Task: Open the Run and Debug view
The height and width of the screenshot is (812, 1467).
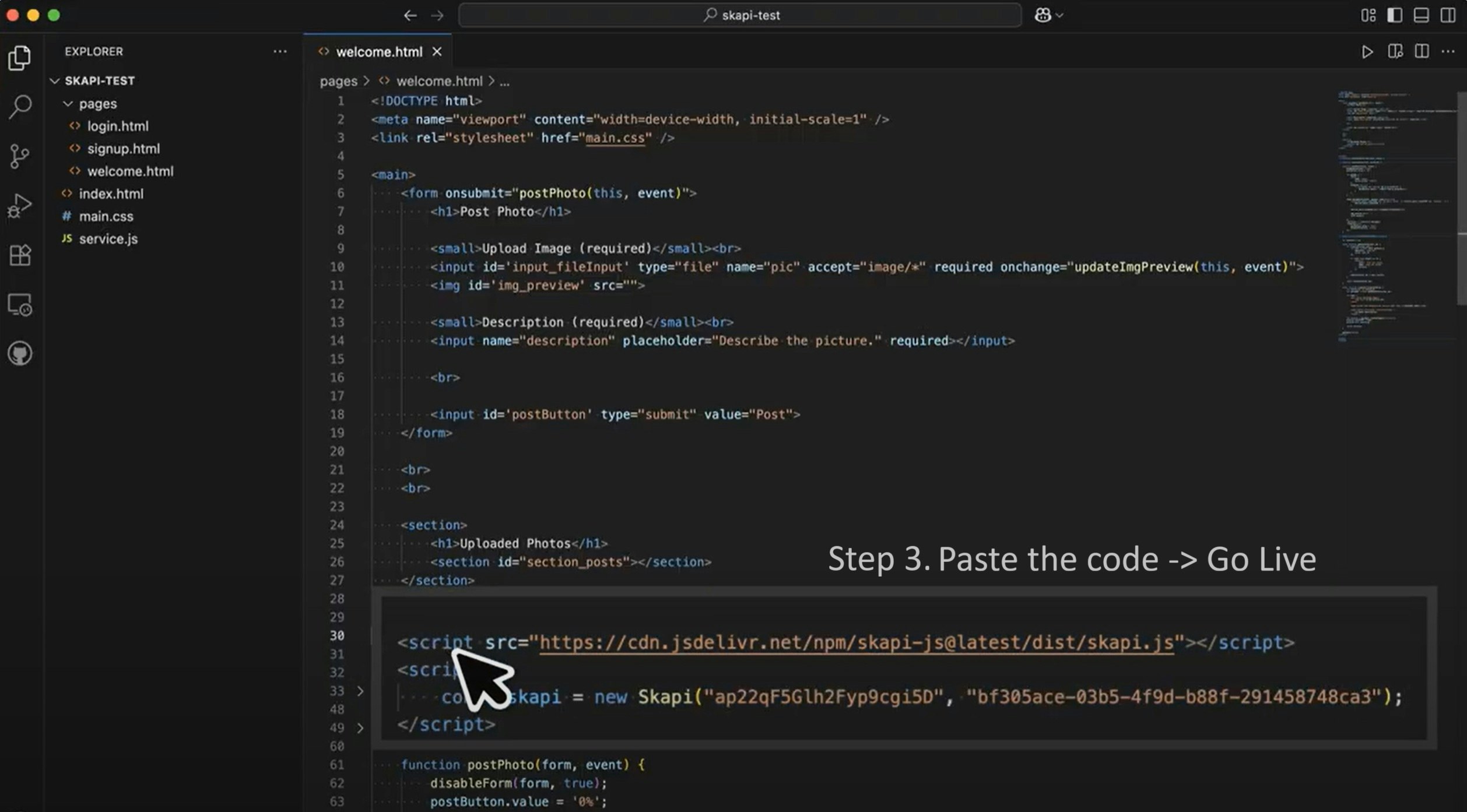Action: (x=20, y=206)
